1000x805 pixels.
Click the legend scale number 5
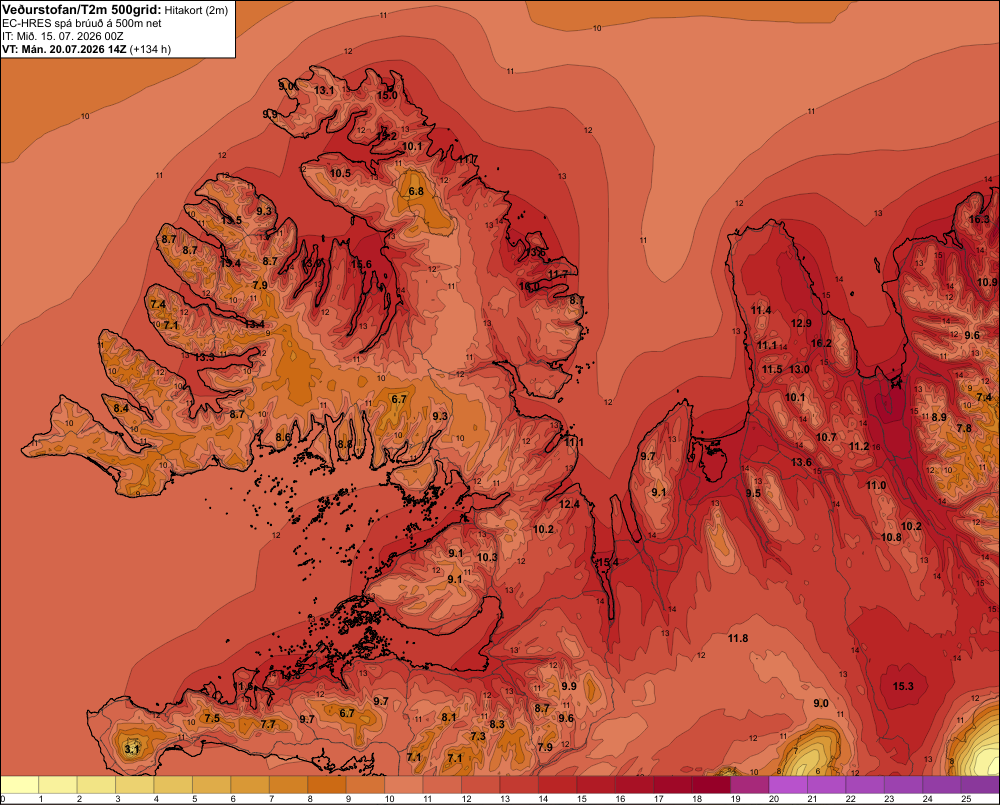pyautogui.click(x=195, y=799)
